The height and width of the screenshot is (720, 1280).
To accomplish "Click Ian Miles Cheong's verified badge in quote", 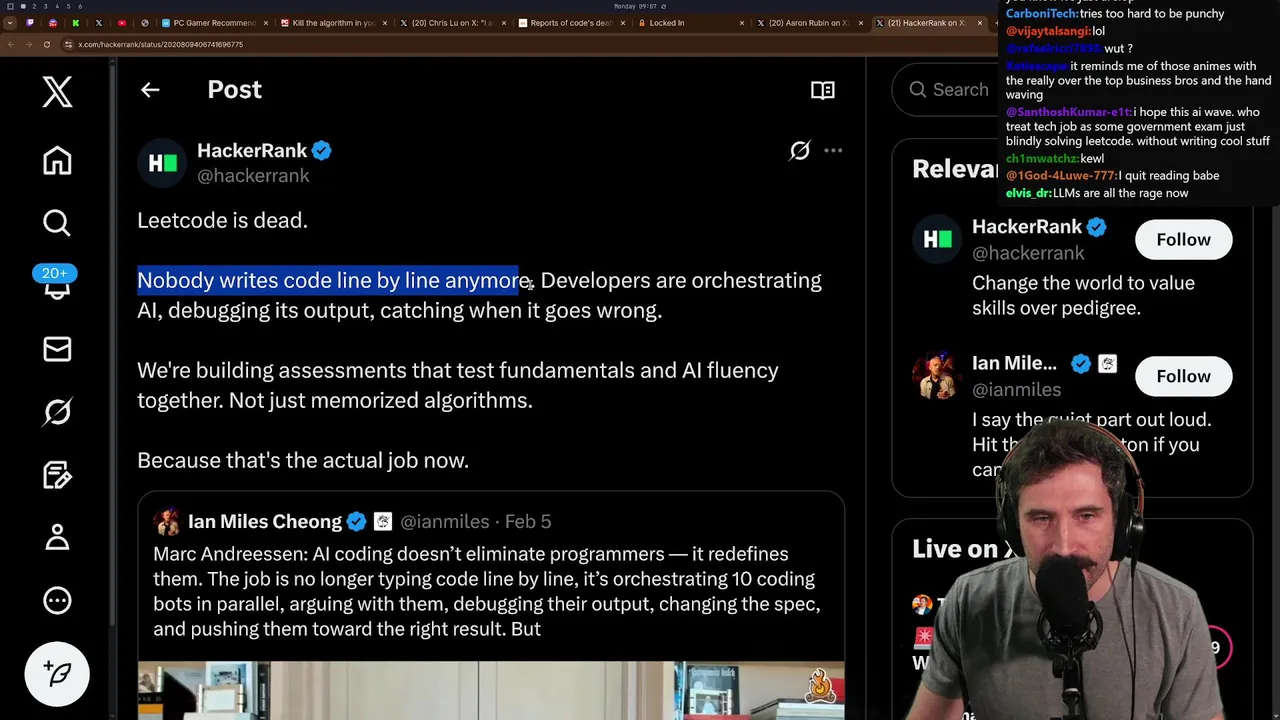I will [x=356, y=522].
